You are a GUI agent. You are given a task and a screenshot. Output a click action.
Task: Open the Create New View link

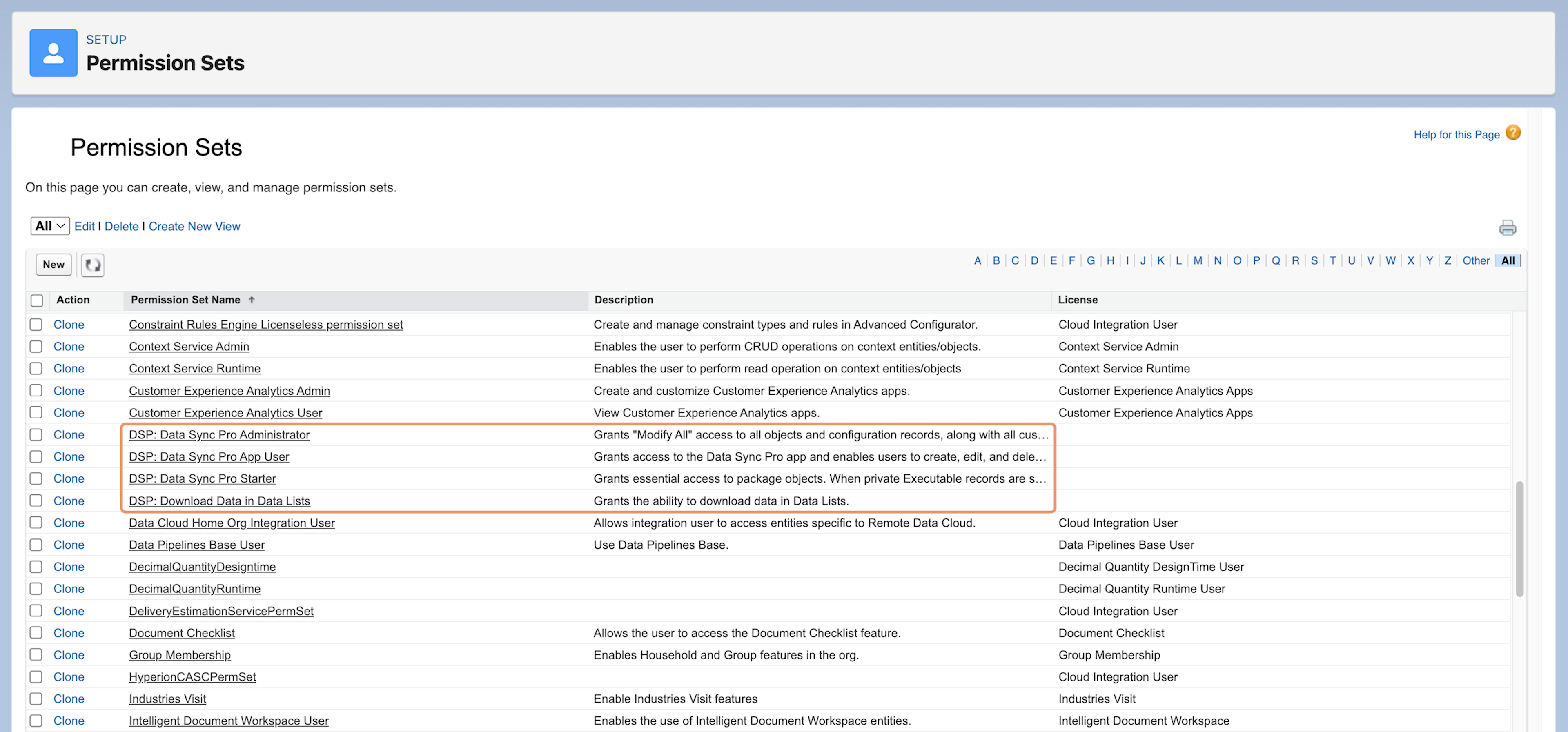(x=194, y=226)
